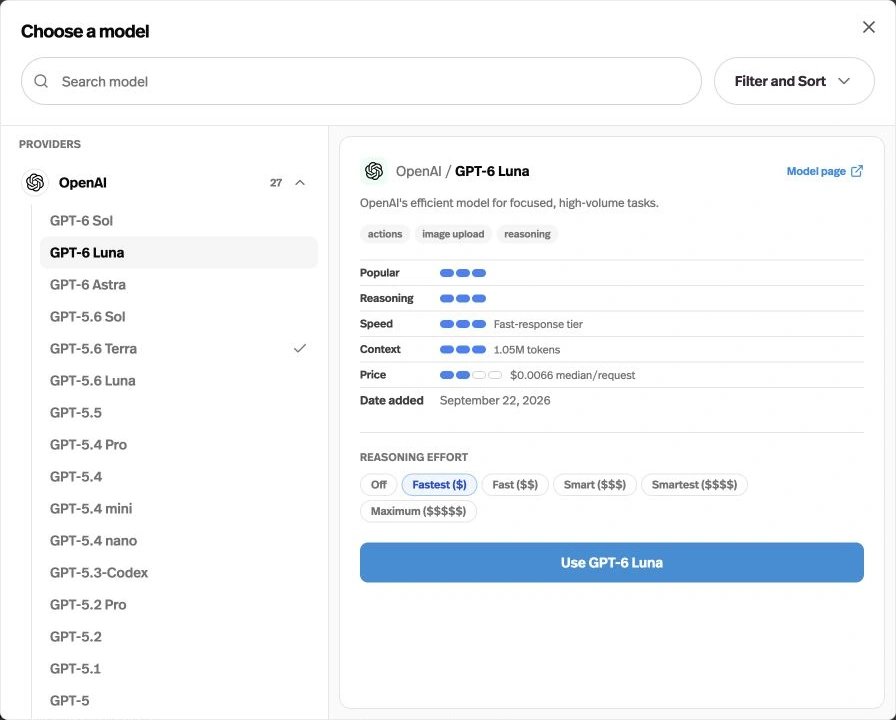Click the image upload tag
This screenshot has width=896, height=720.
453,234
